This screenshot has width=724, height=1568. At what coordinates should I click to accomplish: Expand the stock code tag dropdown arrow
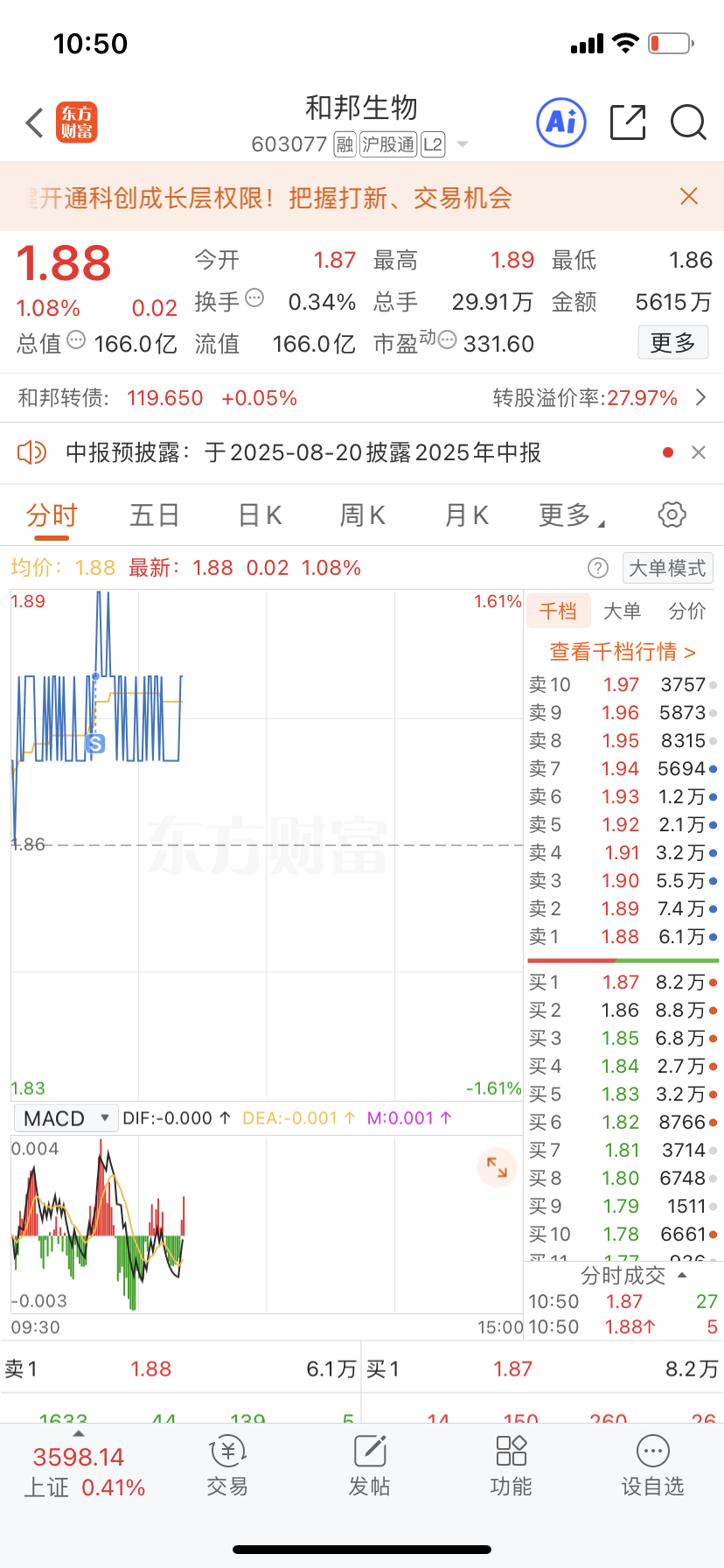(x=463, y=144)
